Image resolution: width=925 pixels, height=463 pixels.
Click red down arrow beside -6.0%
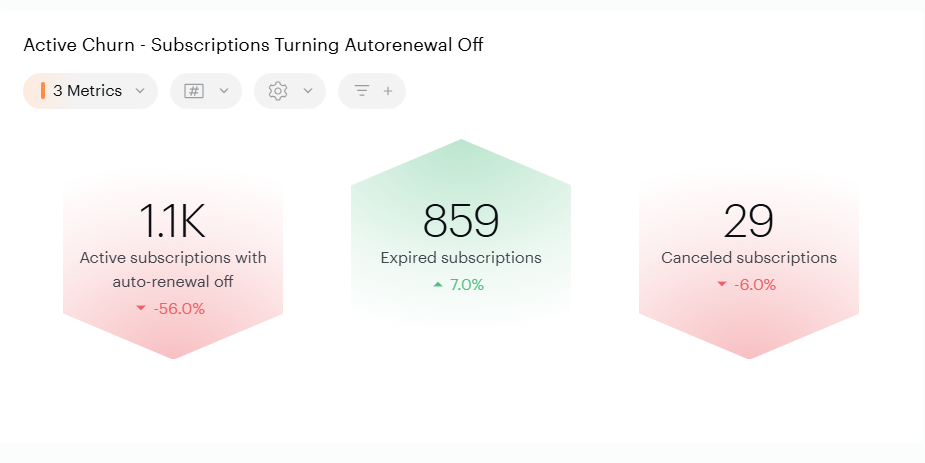[721, 285]
